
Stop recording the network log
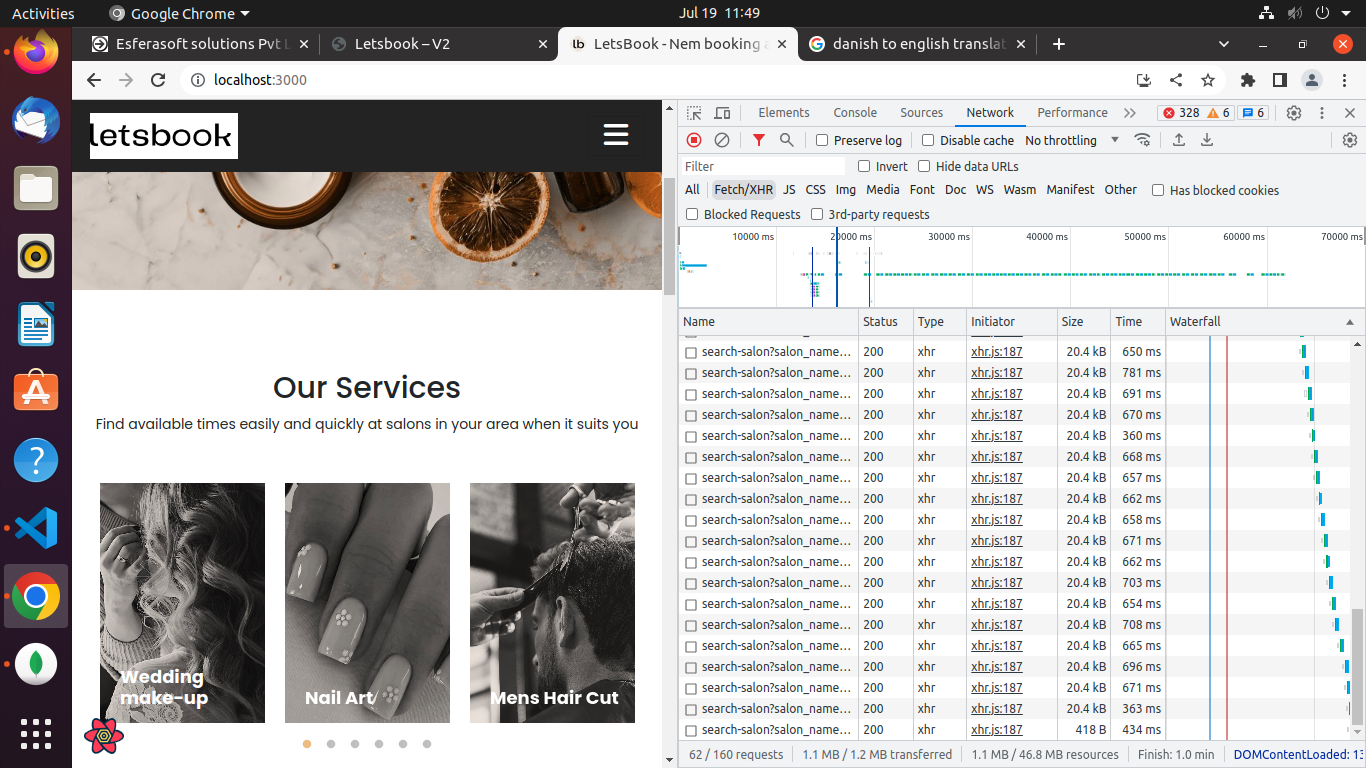tap(694, 140)
